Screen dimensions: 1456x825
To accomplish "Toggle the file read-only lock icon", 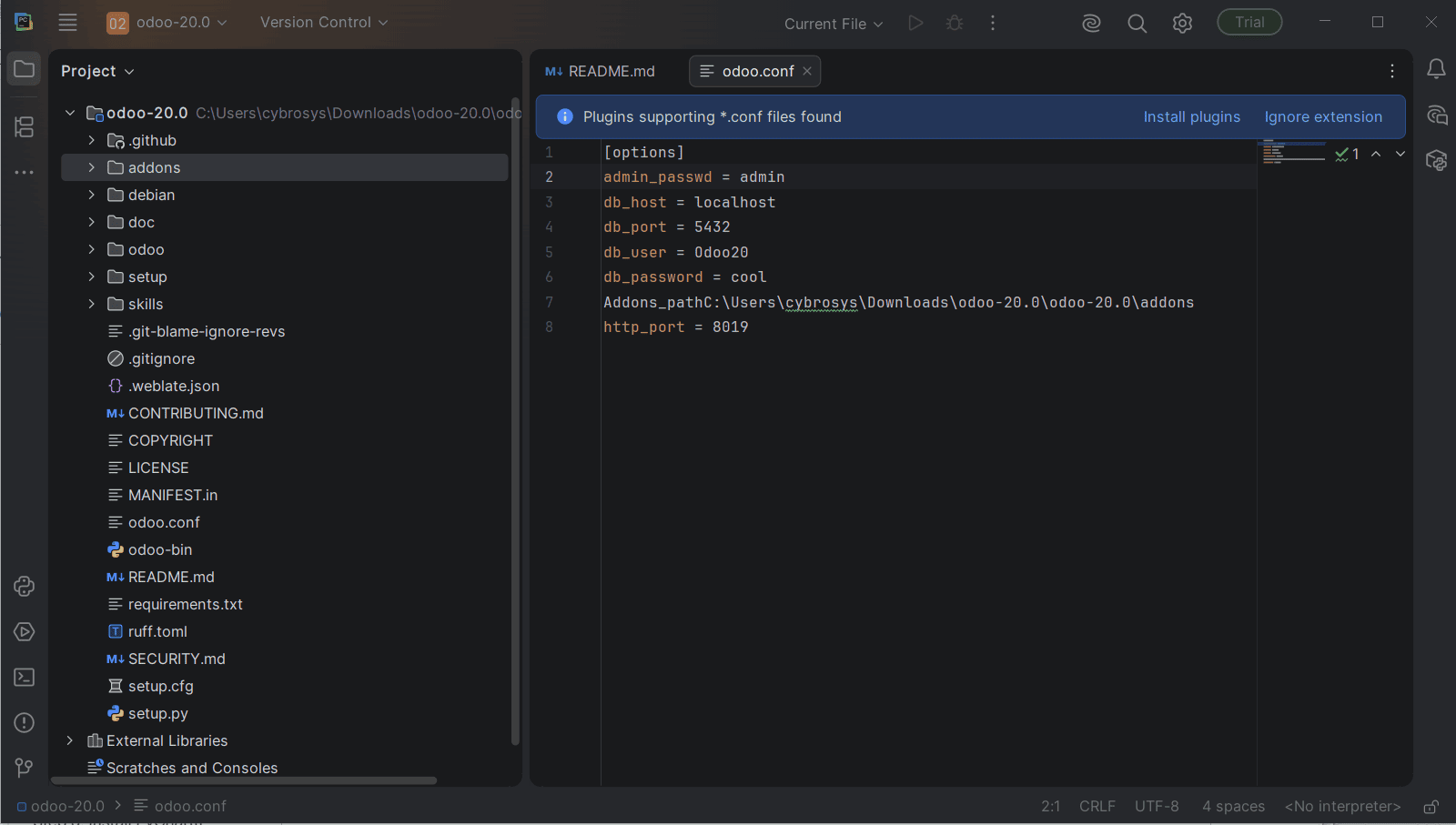I will coord(1431,807).
